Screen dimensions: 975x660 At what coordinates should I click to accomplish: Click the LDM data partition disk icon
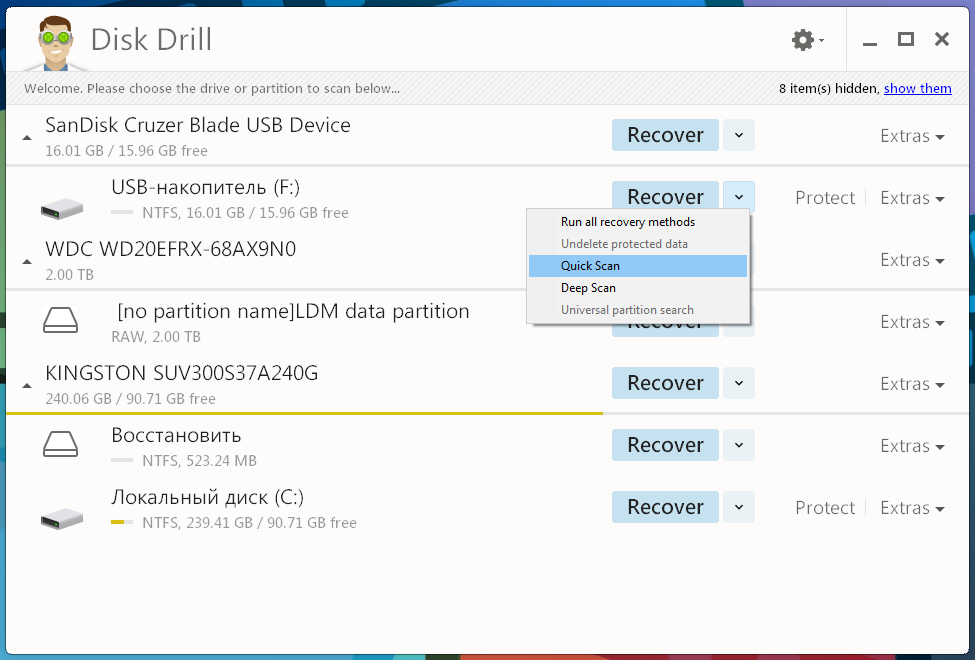(x=60, y=320)
